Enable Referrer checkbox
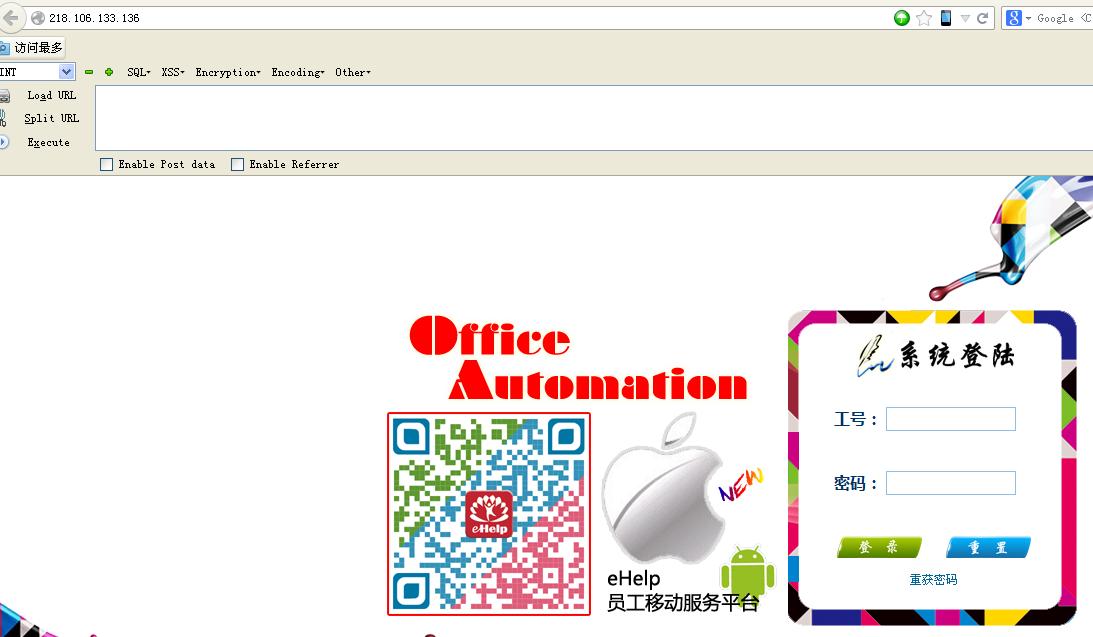The width and height of the screenshot is (1093, 637). click(238, 164)
